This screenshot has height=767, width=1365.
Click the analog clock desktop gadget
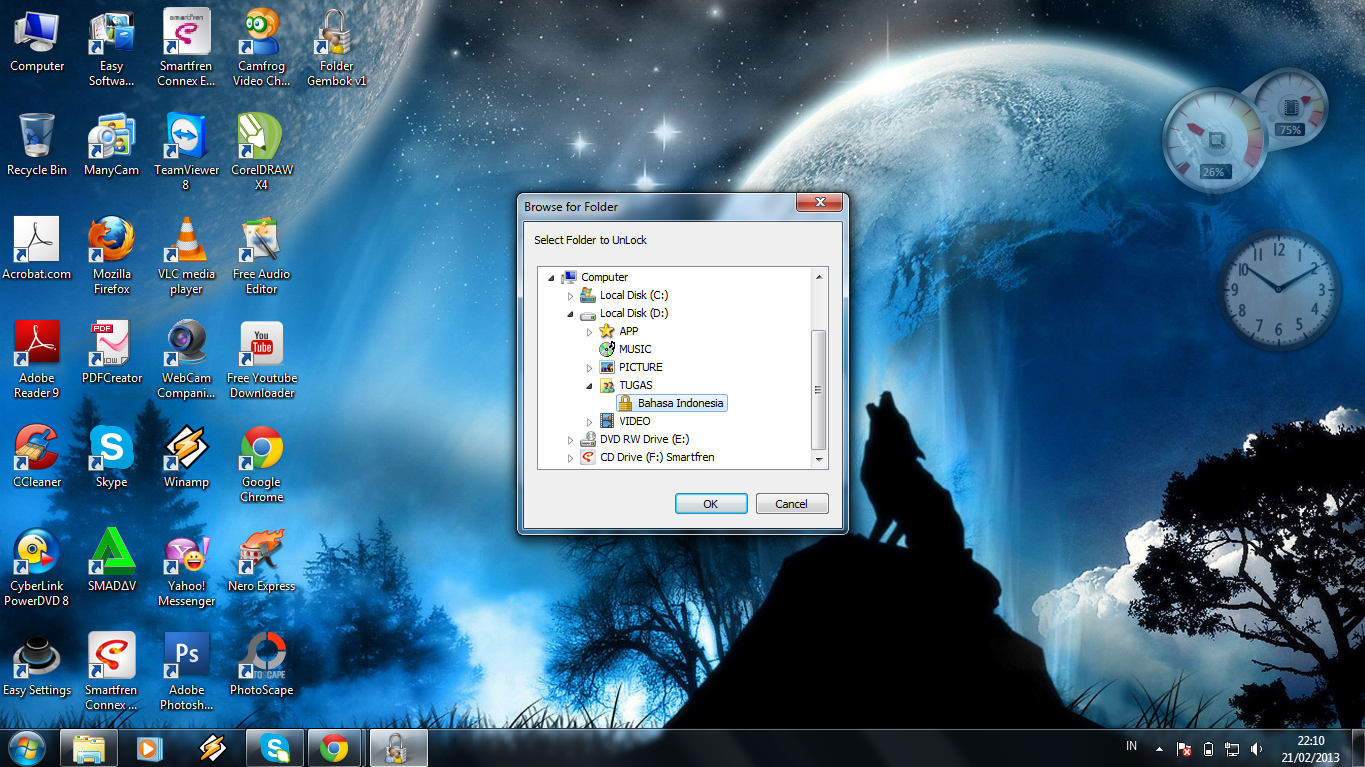[x=1279, y=290]
